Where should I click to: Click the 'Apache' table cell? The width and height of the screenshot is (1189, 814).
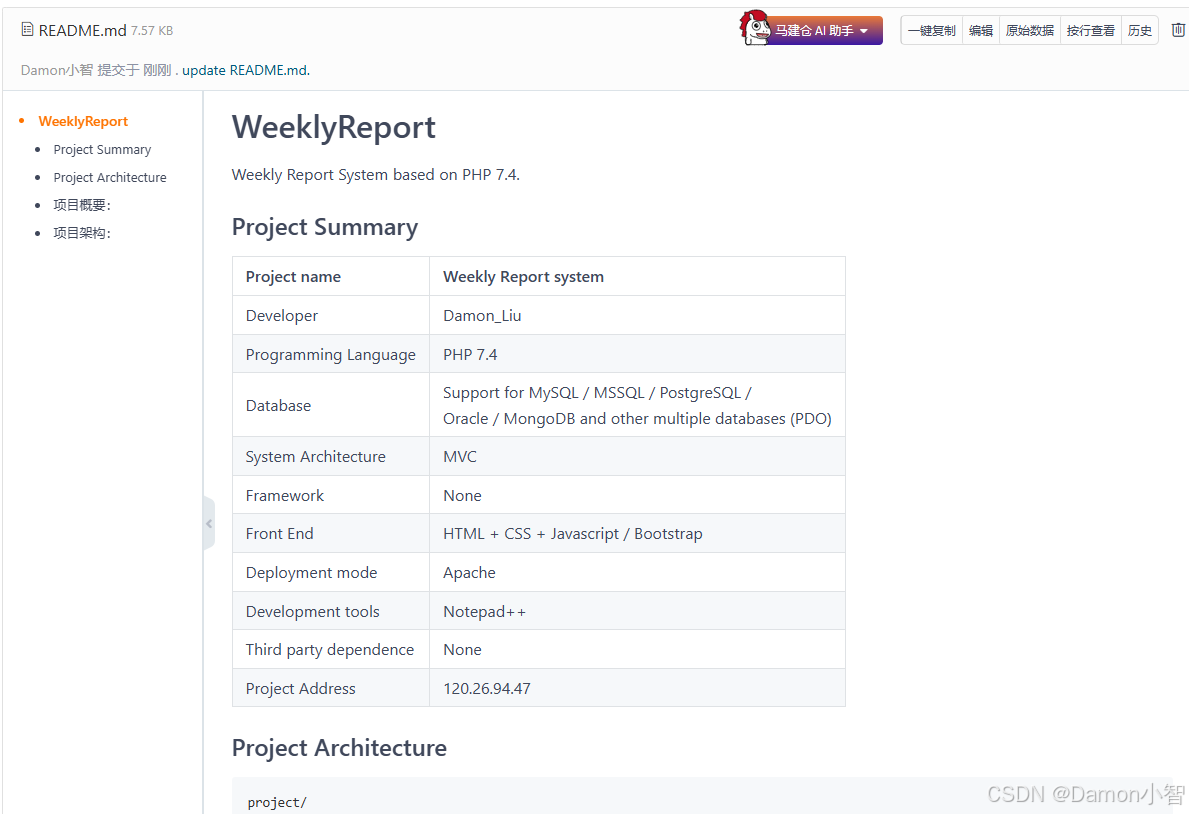click(637, 573)
